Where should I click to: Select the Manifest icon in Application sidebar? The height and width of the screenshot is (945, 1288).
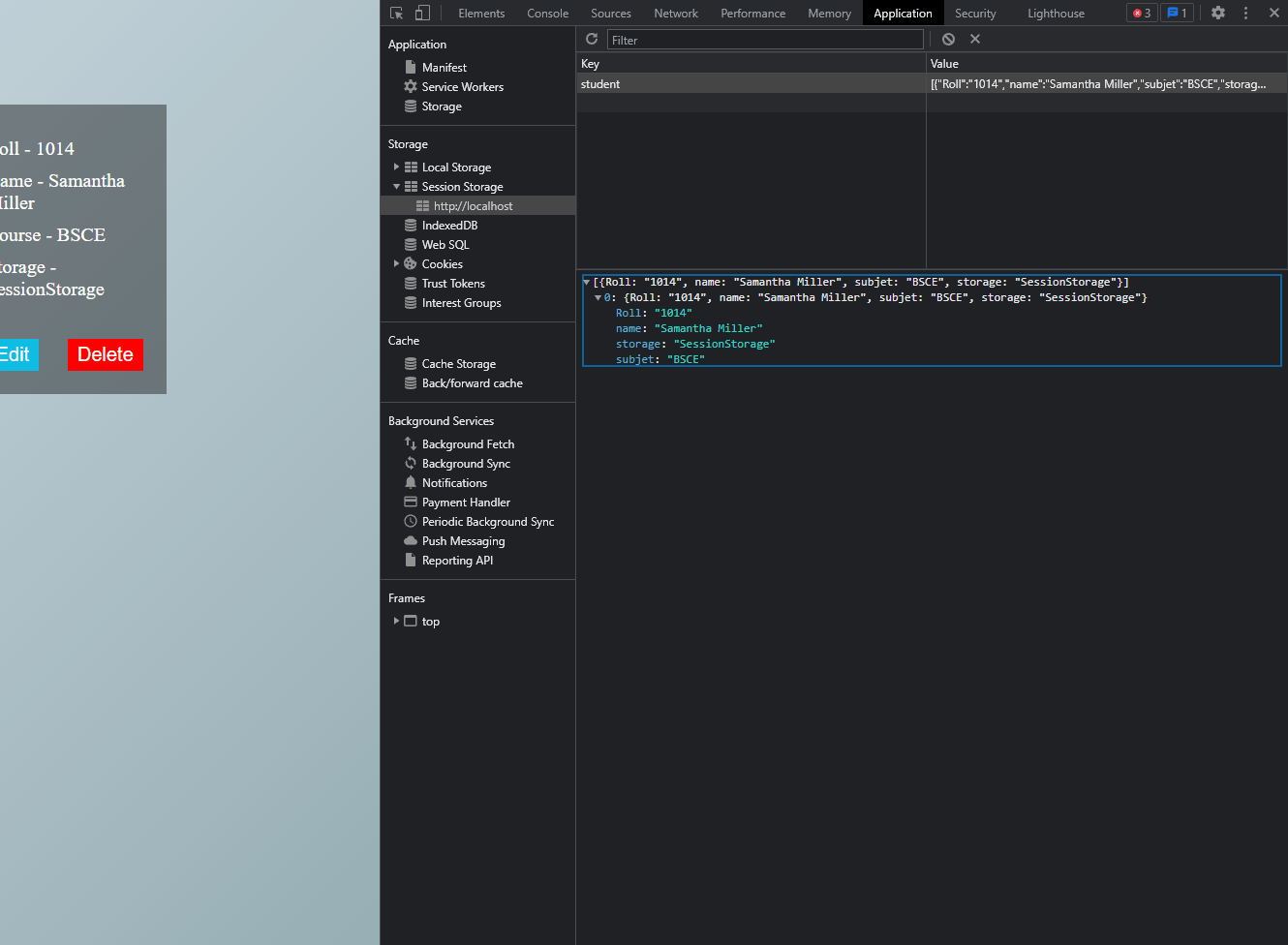pos(411,67)
